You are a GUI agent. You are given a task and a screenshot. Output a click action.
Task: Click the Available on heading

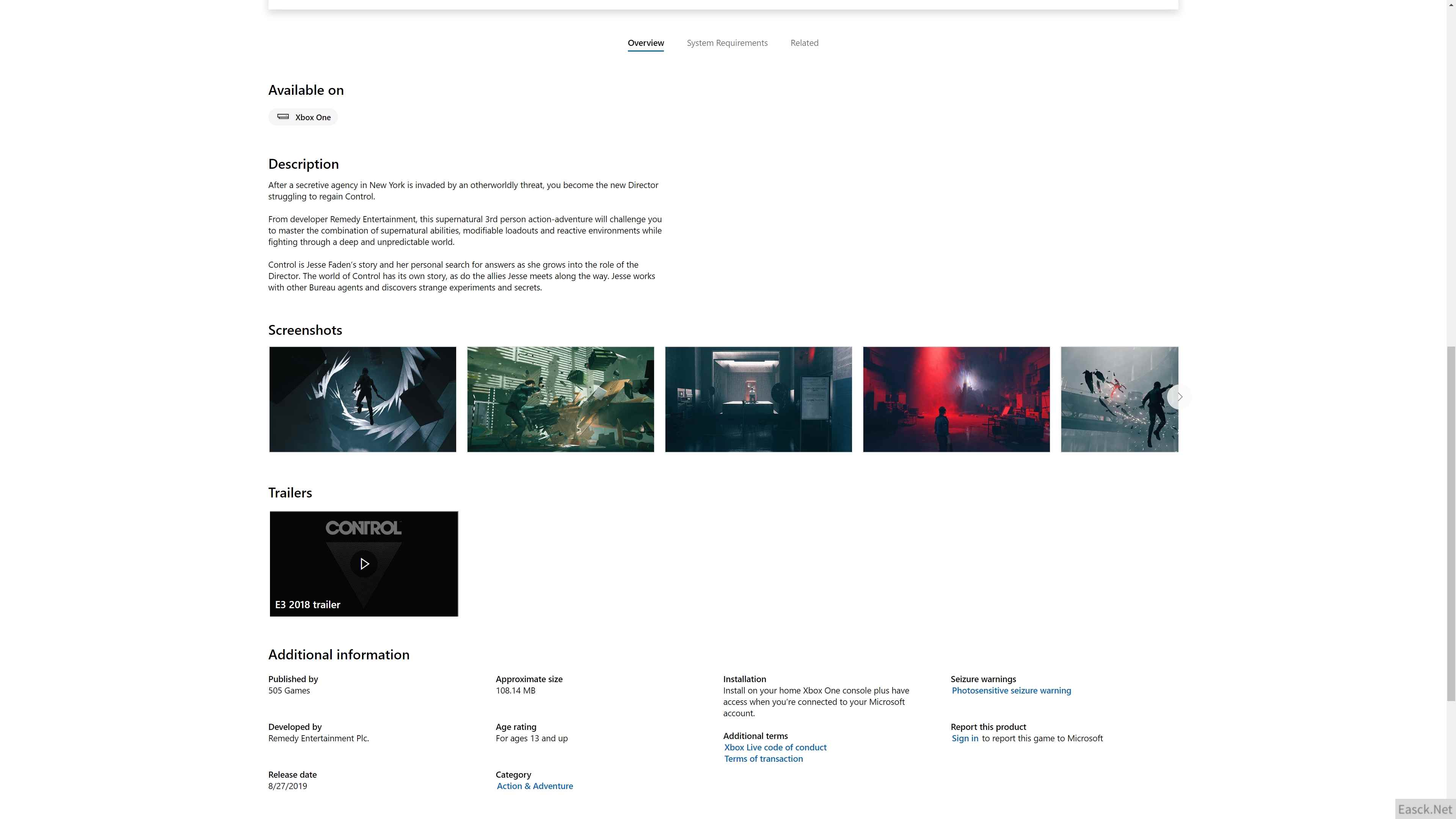coord(306,90)
